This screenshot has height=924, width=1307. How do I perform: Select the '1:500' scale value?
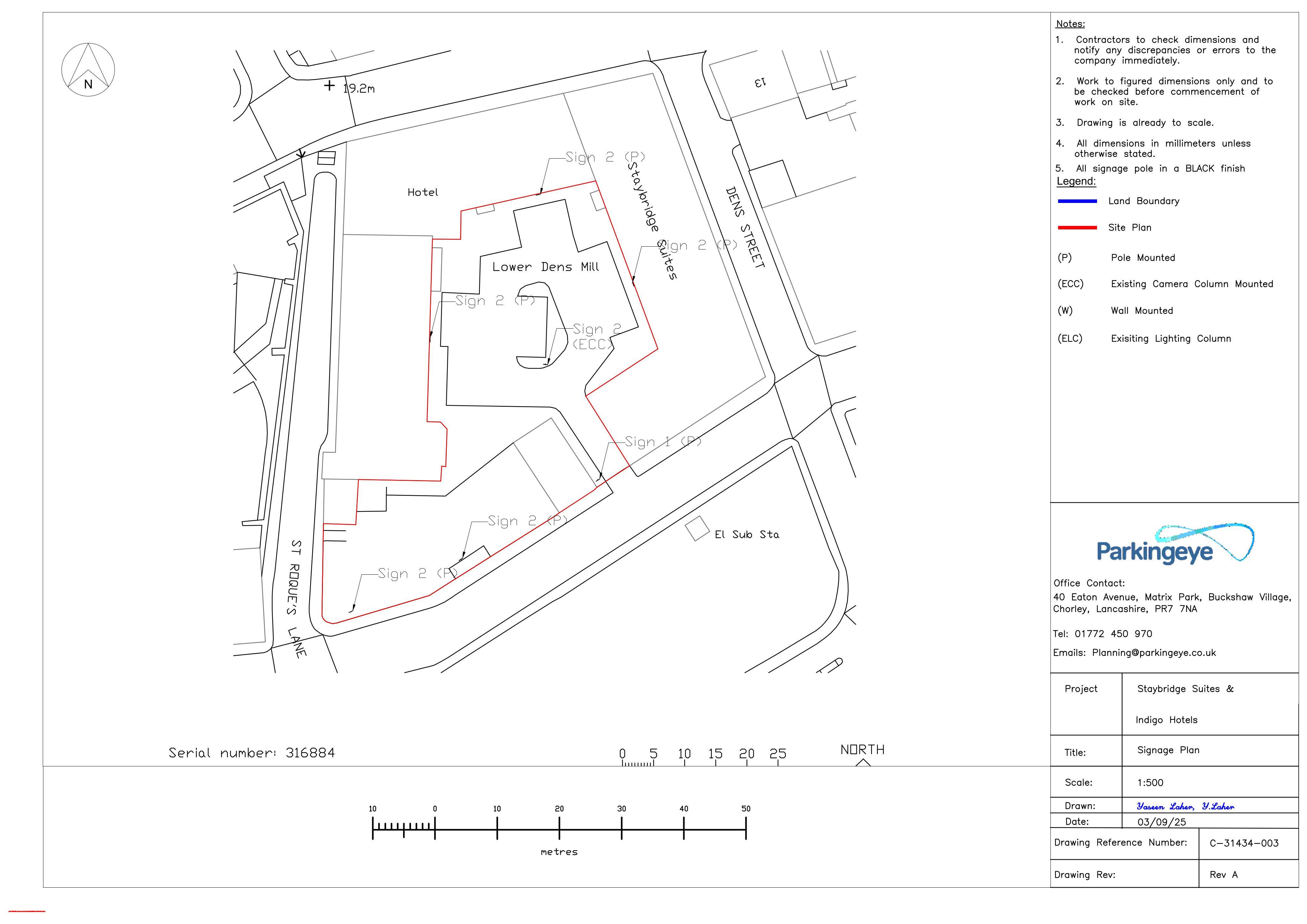(1150, 782)
